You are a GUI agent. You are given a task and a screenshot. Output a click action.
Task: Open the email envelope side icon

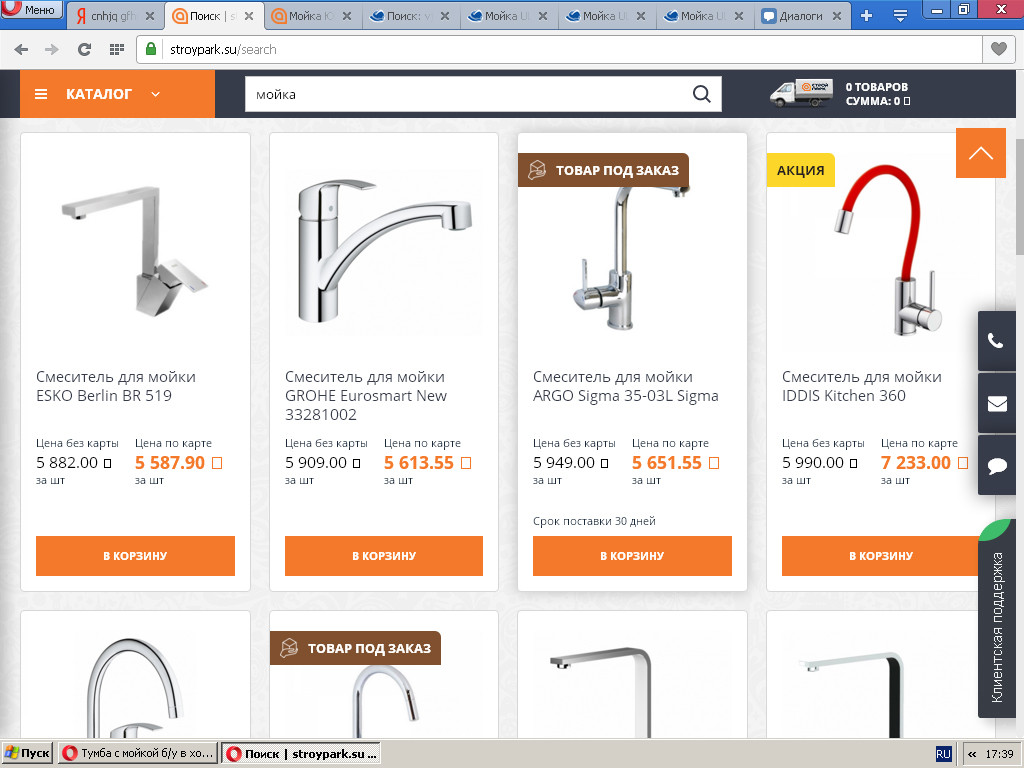[x=996, y=404]
